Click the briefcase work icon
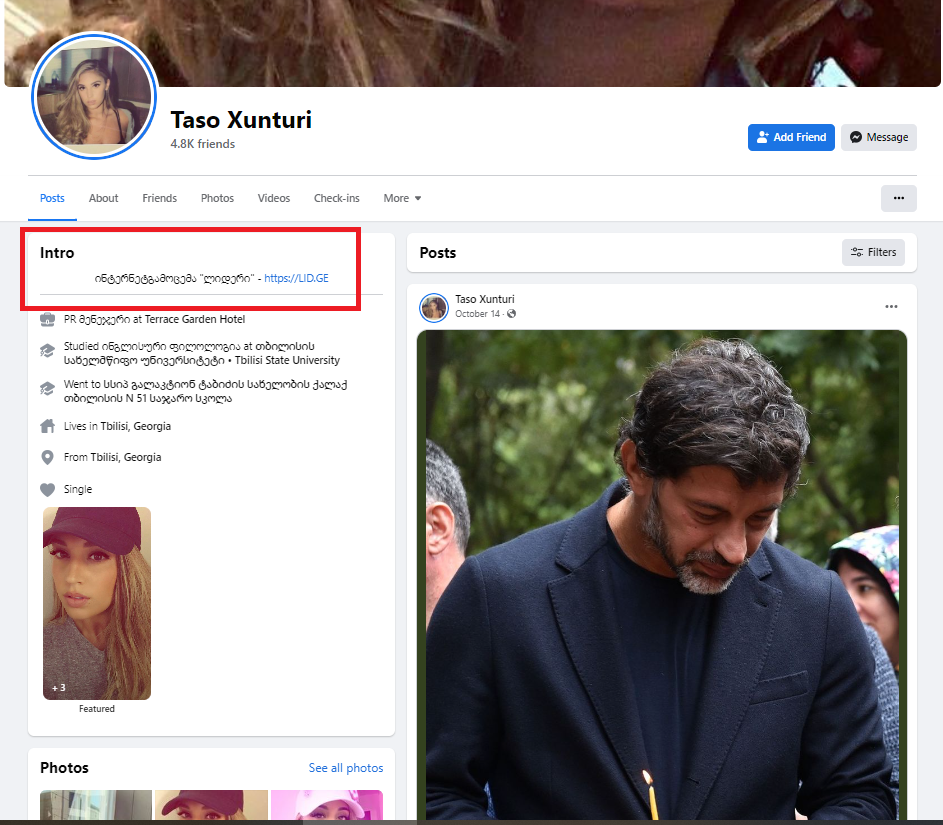Screen dimensions: 943x825 48,319
